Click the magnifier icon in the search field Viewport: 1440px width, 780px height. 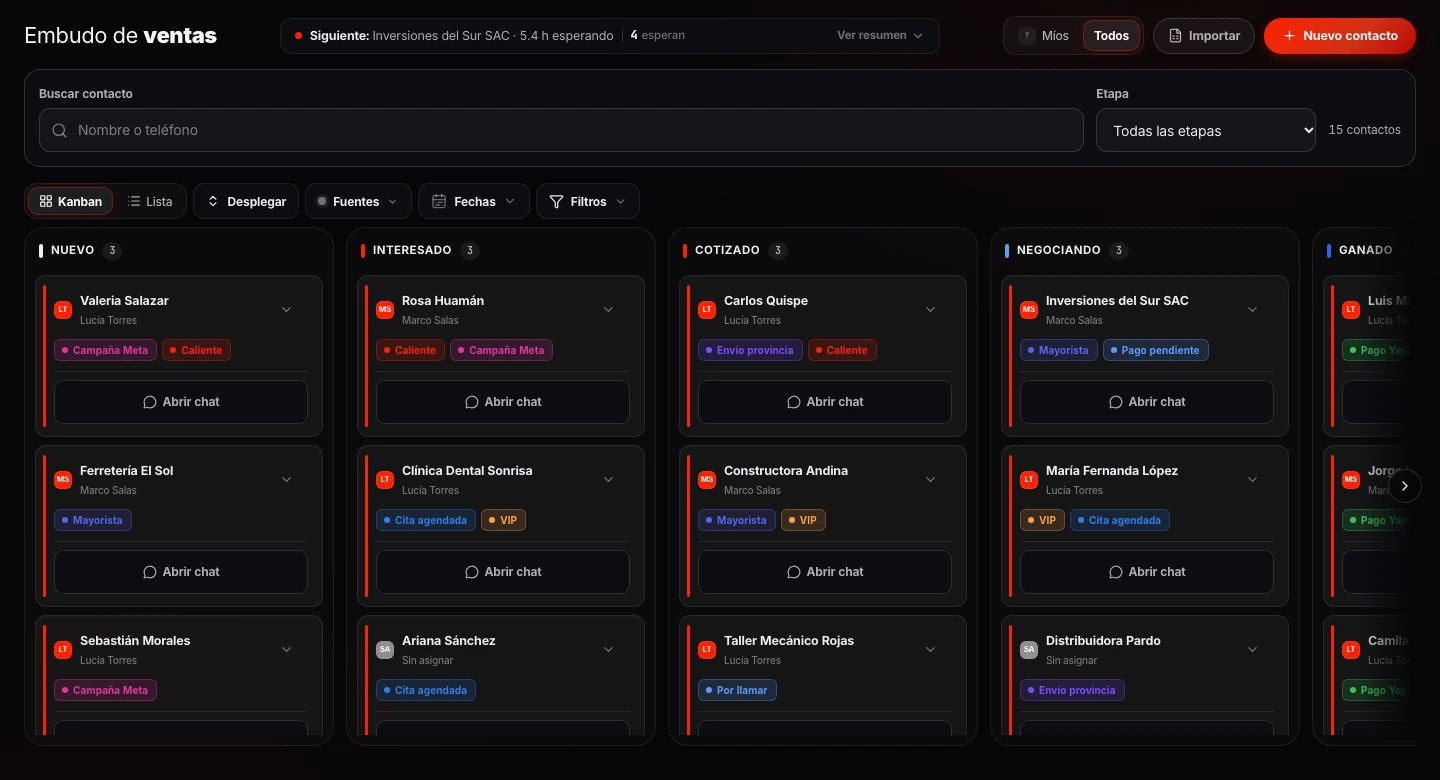pos(60,130)
